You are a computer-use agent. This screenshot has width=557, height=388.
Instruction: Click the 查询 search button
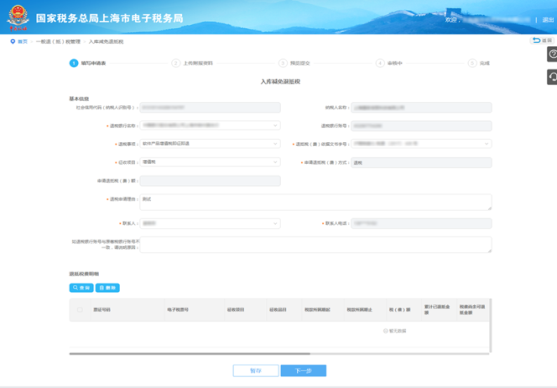[81, 288]
